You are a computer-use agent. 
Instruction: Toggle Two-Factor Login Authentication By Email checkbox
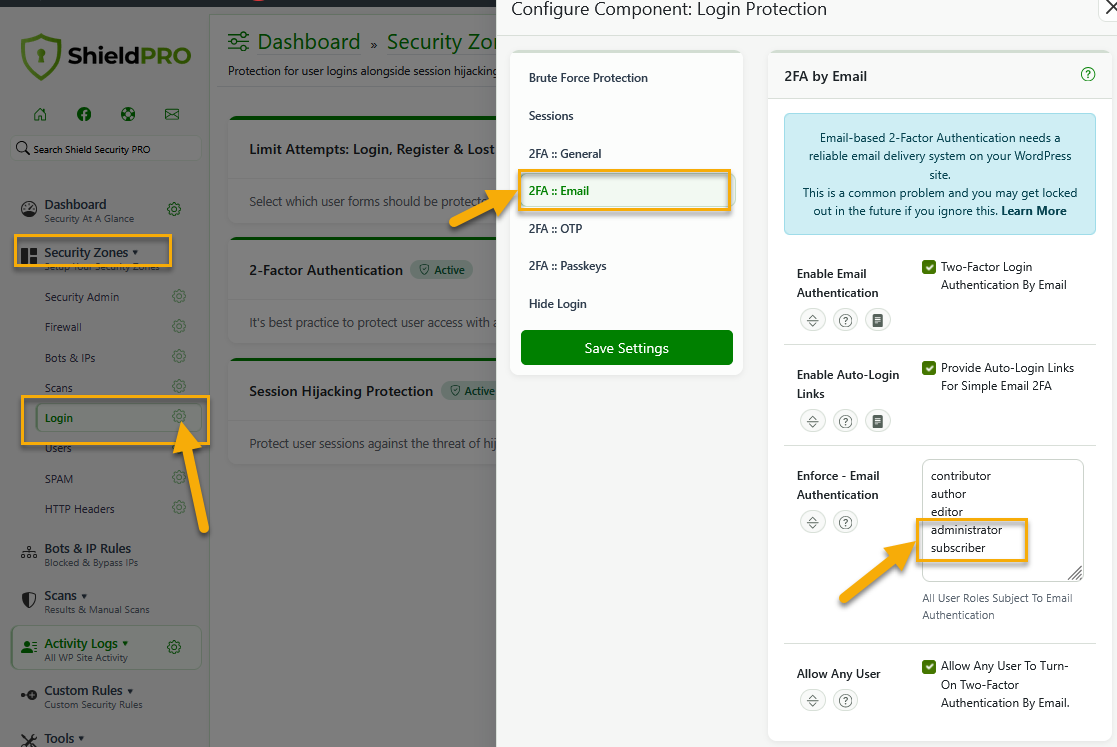pyautogui.click(x=929, y=267)
